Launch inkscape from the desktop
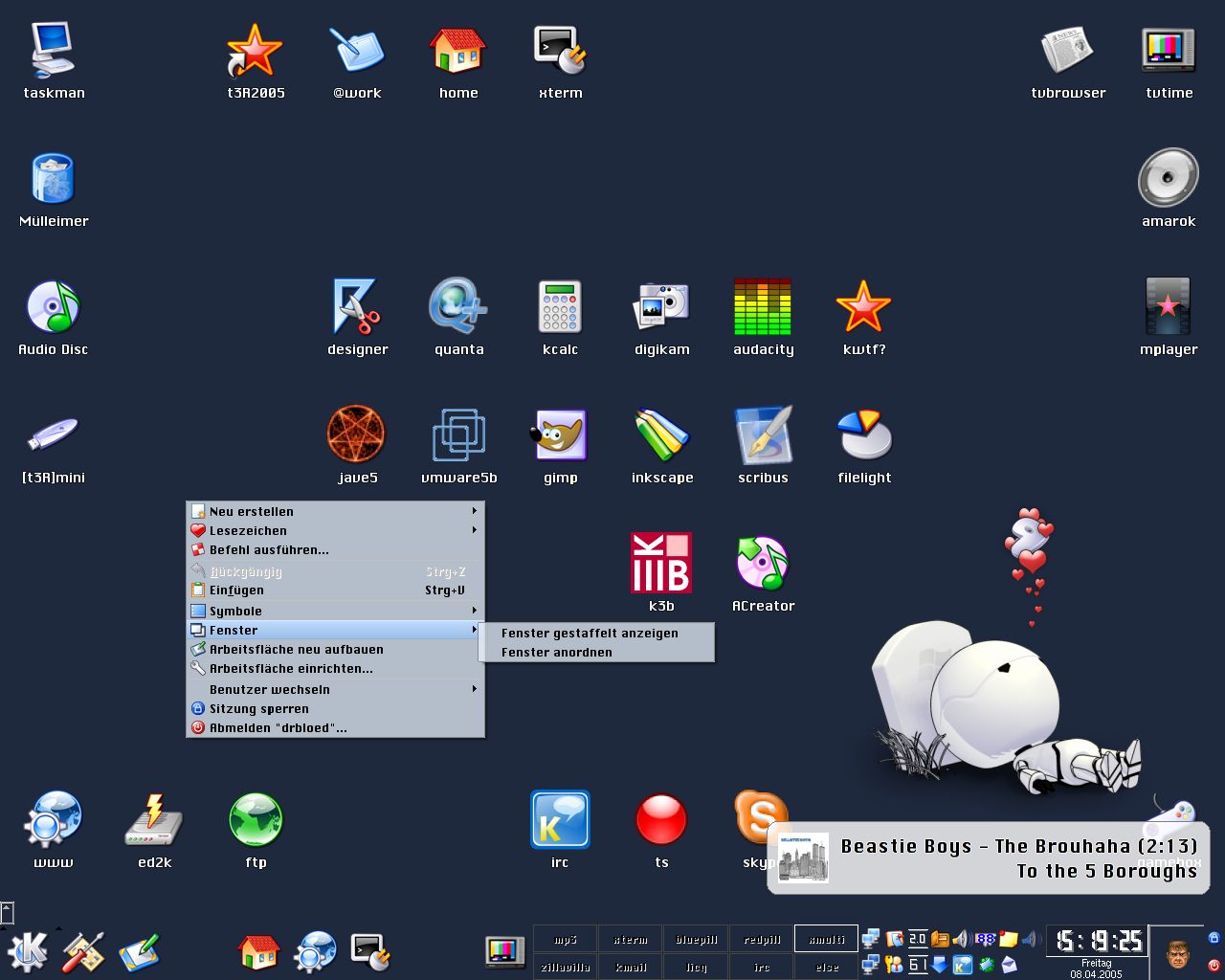Screen dimensions: 1225x980 click(x=661, y=436)
